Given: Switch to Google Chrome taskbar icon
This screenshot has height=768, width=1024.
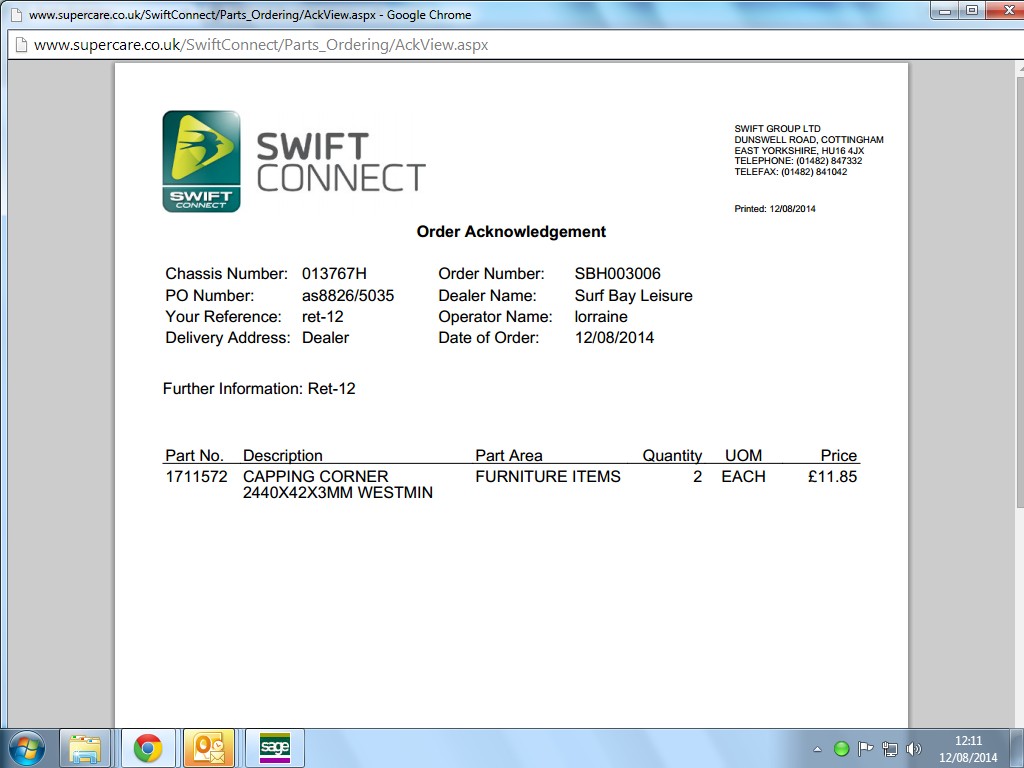Looking at the screenshot, I should pyautogui.click(x=148, y=748).
